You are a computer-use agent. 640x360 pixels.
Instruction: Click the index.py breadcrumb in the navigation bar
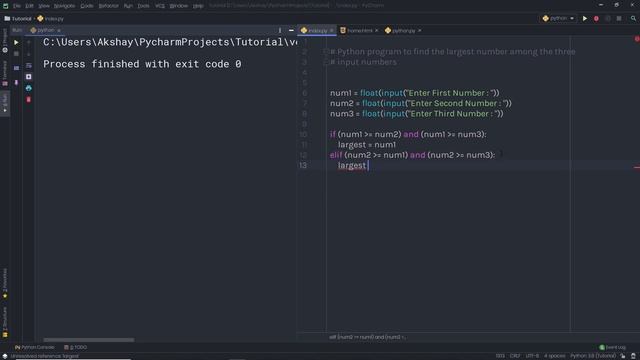[51, 19]
